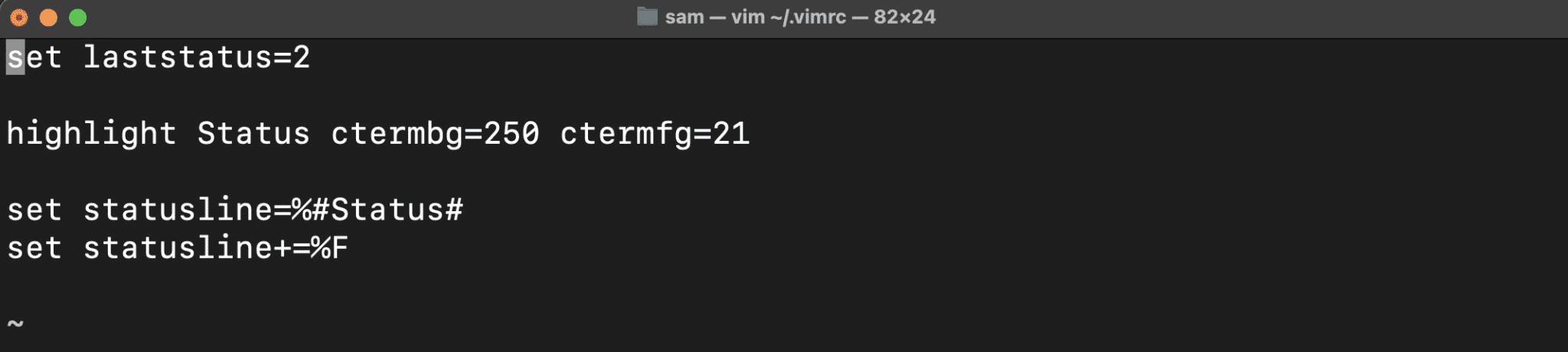
Task: Click the word 'laststatus=2' on line one
Action: pos(197,57)
